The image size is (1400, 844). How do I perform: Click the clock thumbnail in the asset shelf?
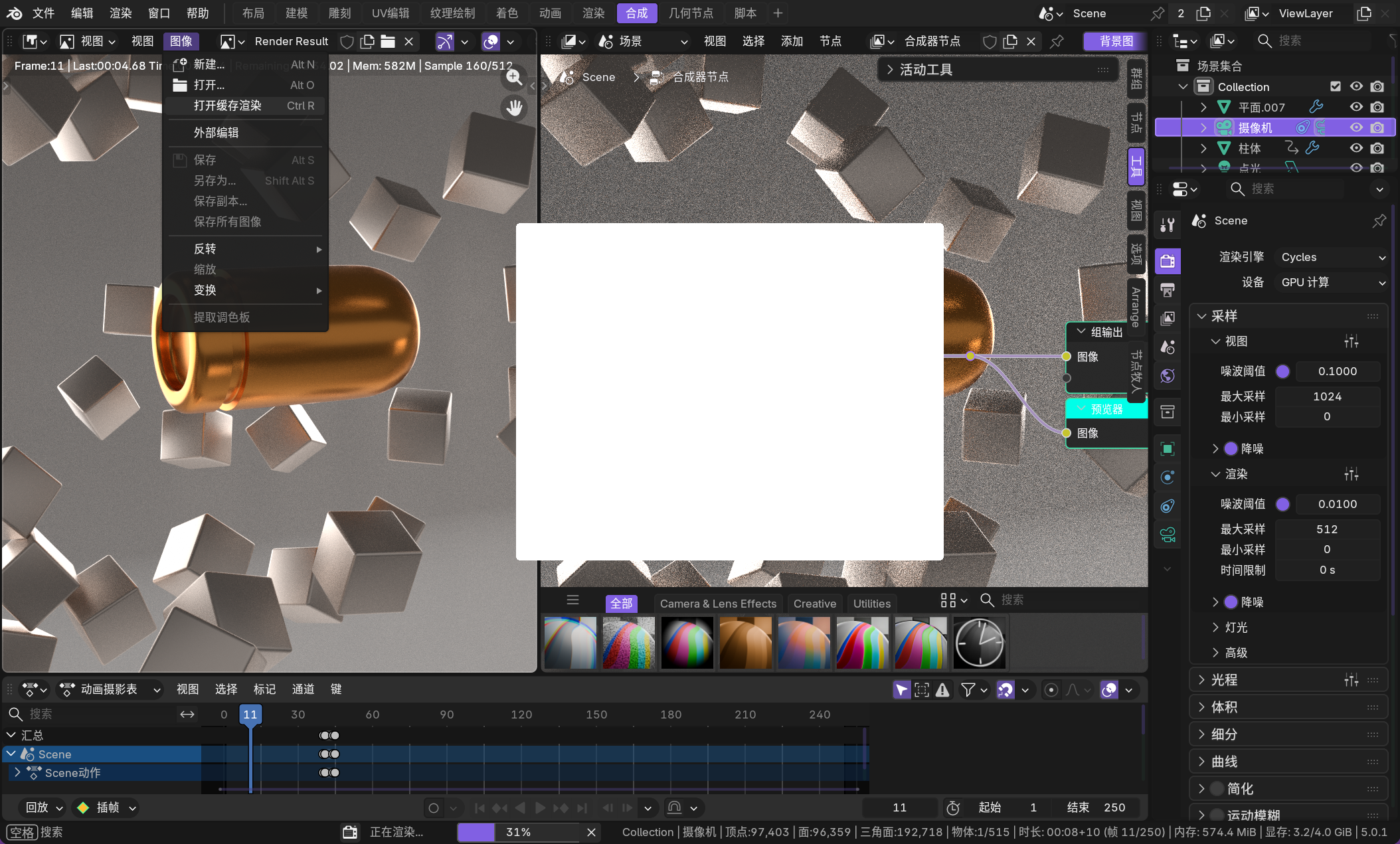pyautogui.click(x=979, y=642)
